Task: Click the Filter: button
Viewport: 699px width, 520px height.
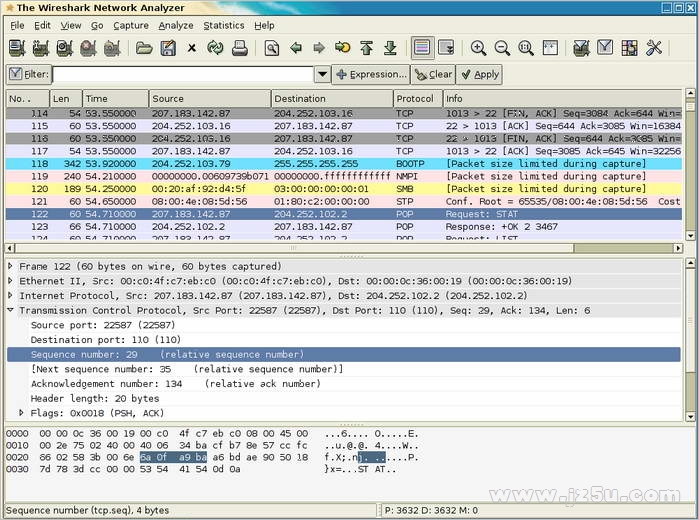Action: [29, 74]
